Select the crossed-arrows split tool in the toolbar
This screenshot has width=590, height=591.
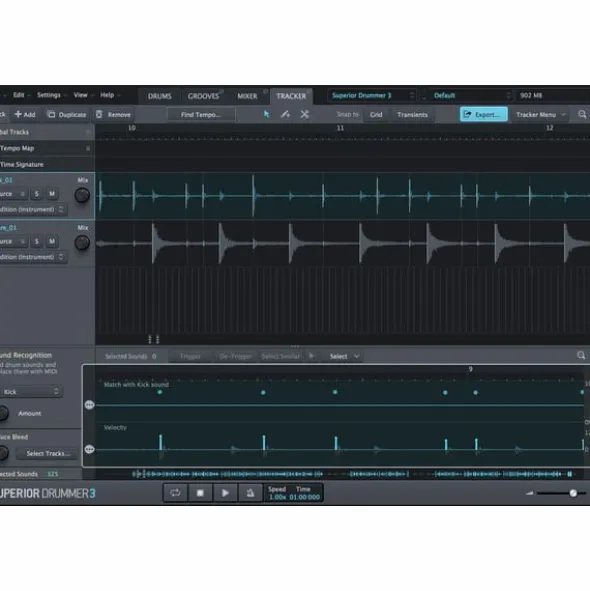tap(305, 114)
